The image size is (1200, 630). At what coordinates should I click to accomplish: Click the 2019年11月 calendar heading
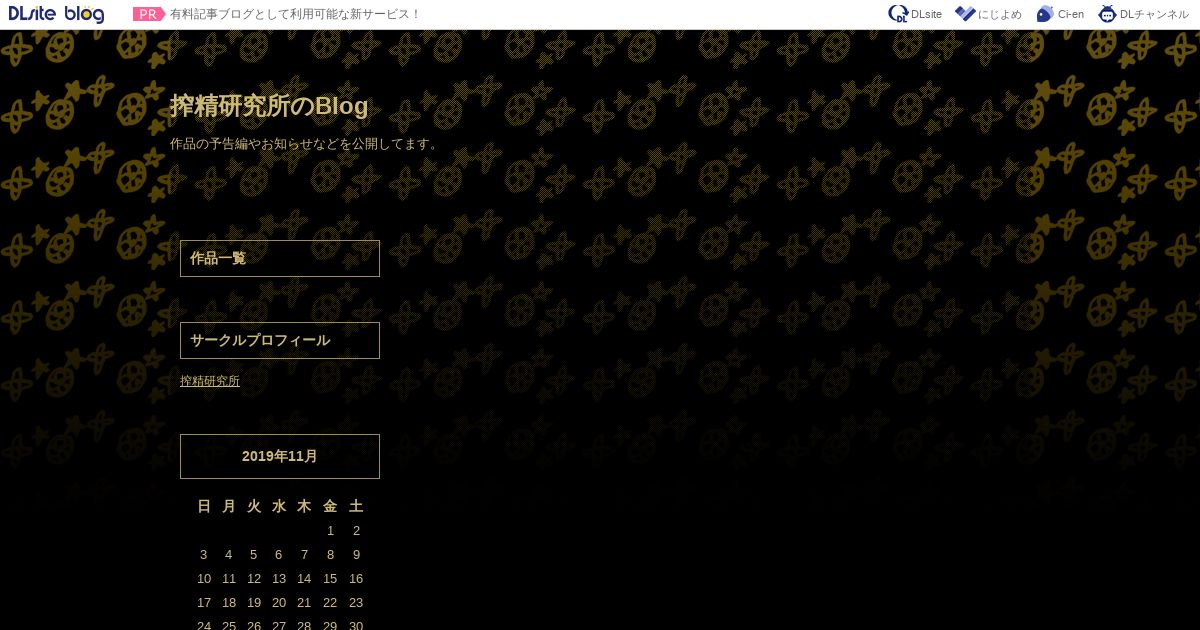click(280, 456)
